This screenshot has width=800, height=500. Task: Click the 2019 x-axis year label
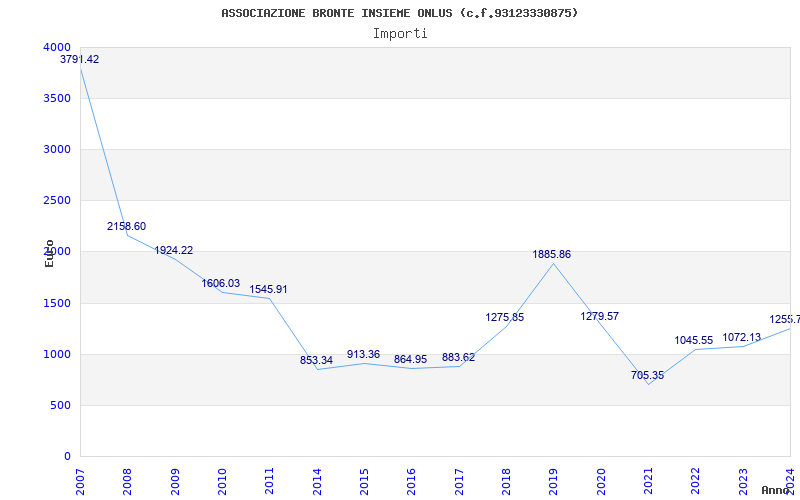coord(552,478)
